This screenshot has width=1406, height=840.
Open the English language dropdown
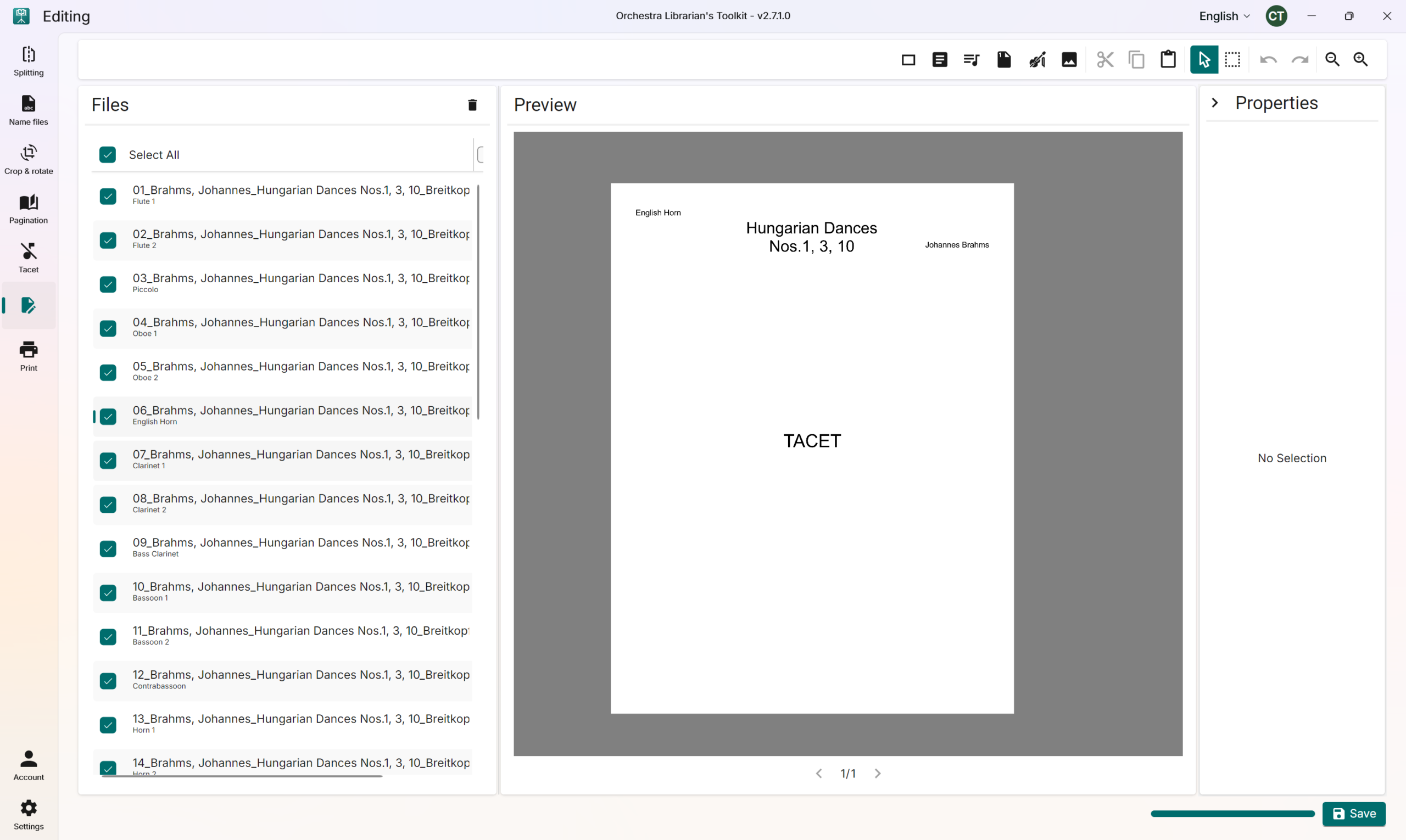(x=1224, y=16)
